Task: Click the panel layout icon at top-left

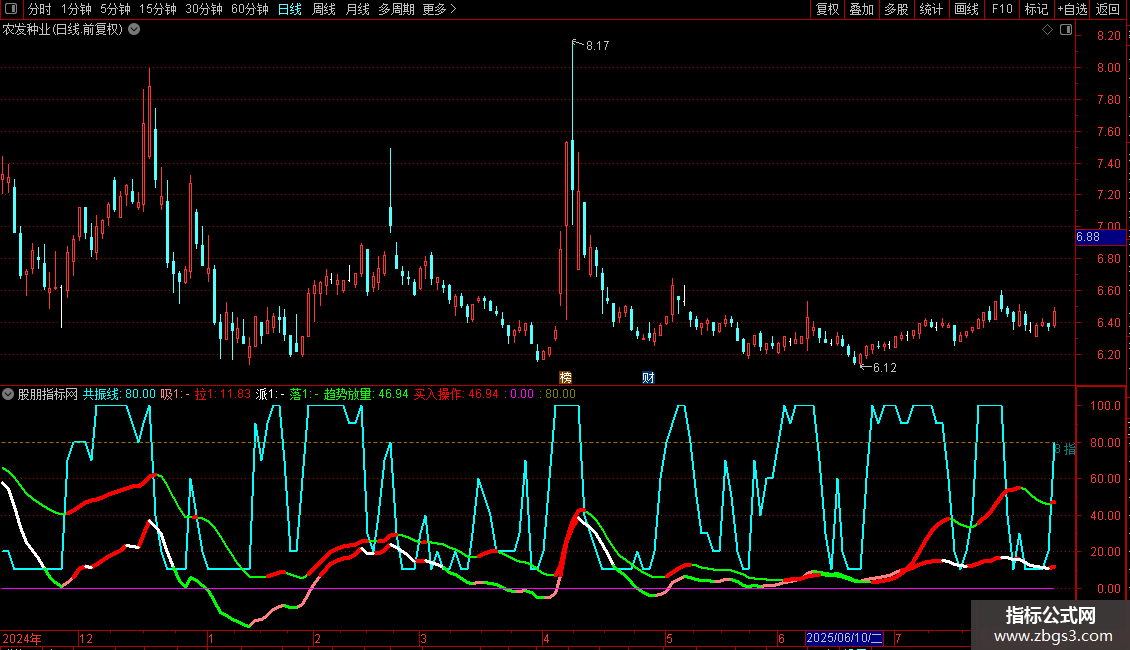Action: 11,9
